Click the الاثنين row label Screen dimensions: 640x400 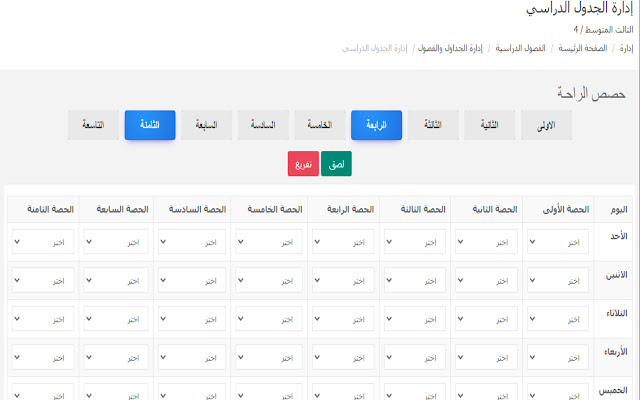(x=617, y=275)
